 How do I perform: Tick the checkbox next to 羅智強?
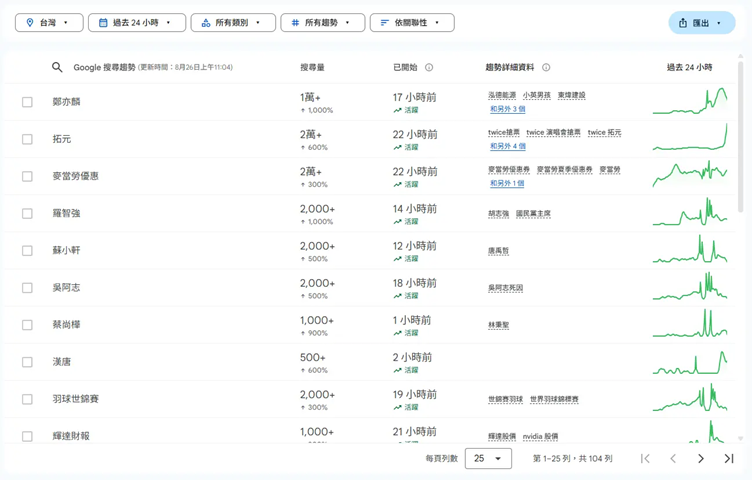click(x=27, y=213)
